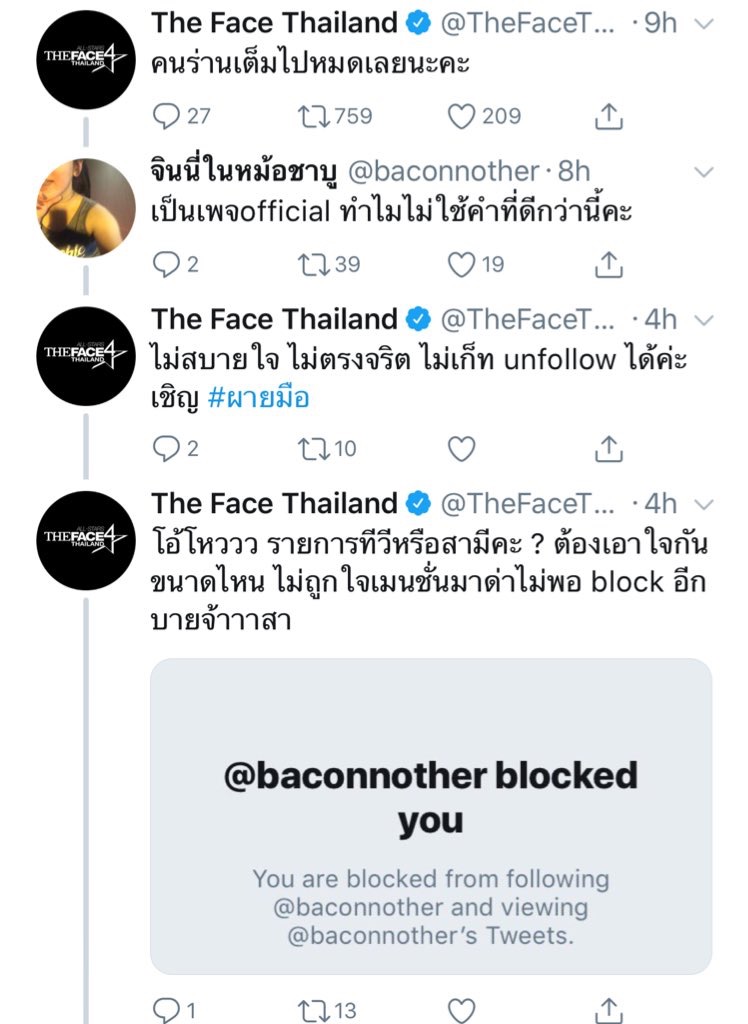The height and width of the screenshot is (1024, 748).
Task: Open the #ผายมือ hashtag link
Action: coord(258,398)
